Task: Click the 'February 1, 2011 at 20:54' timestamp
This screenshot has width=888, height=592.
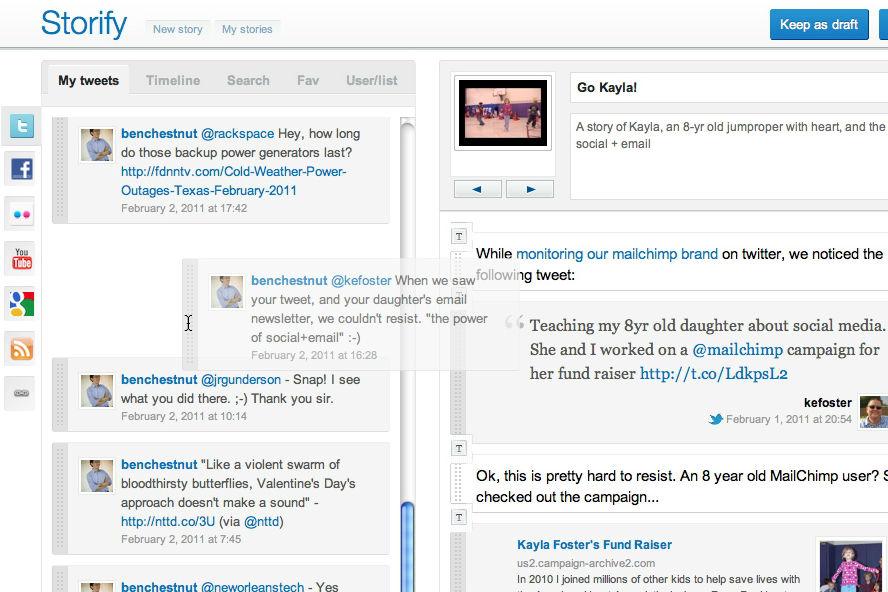Action: coord(789,419)
